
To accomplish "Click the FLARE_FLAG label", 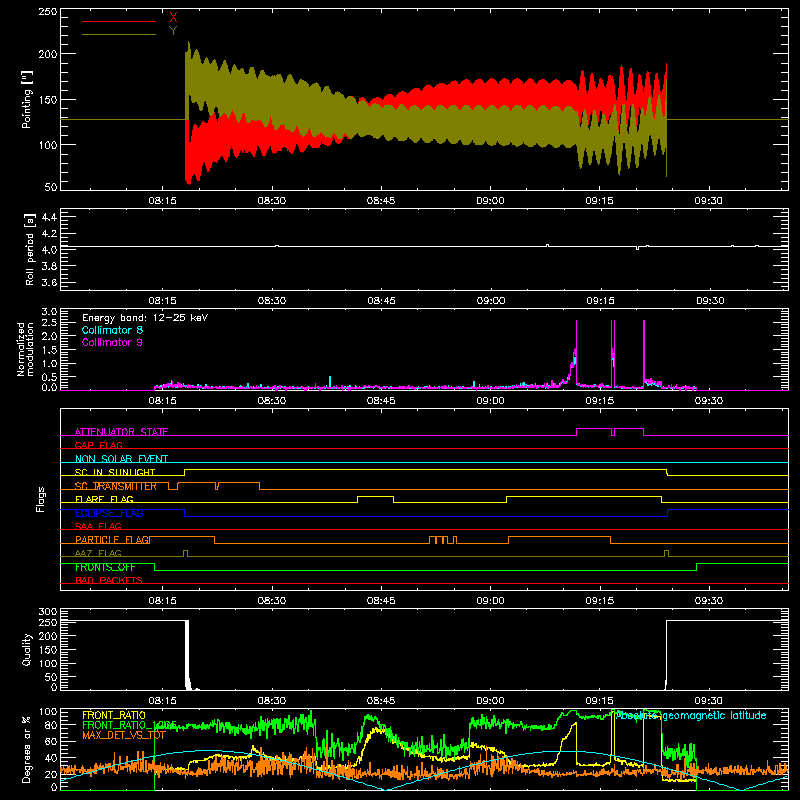I will [104, 499].
